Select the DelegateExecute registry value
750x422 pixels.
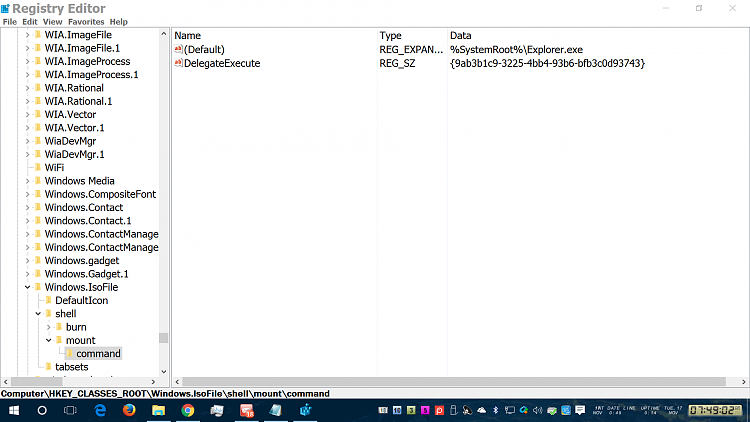pyautogui.click(x=222, y=63)
